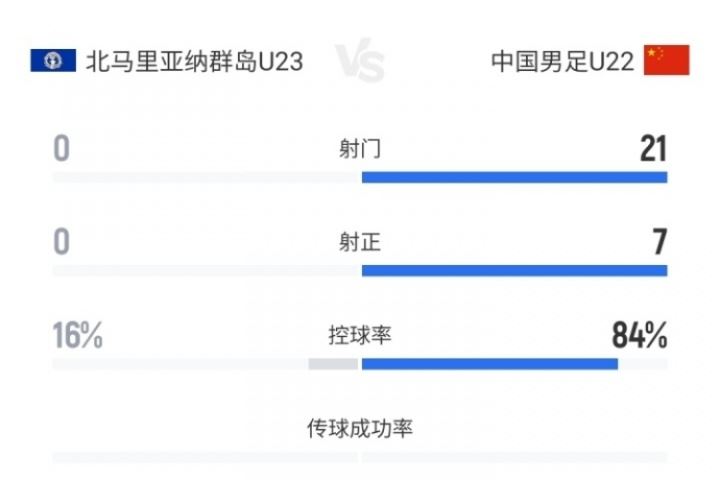Click the 21 shots value
720x480 pixels.
pyautogui.click(x=653, y=149)
